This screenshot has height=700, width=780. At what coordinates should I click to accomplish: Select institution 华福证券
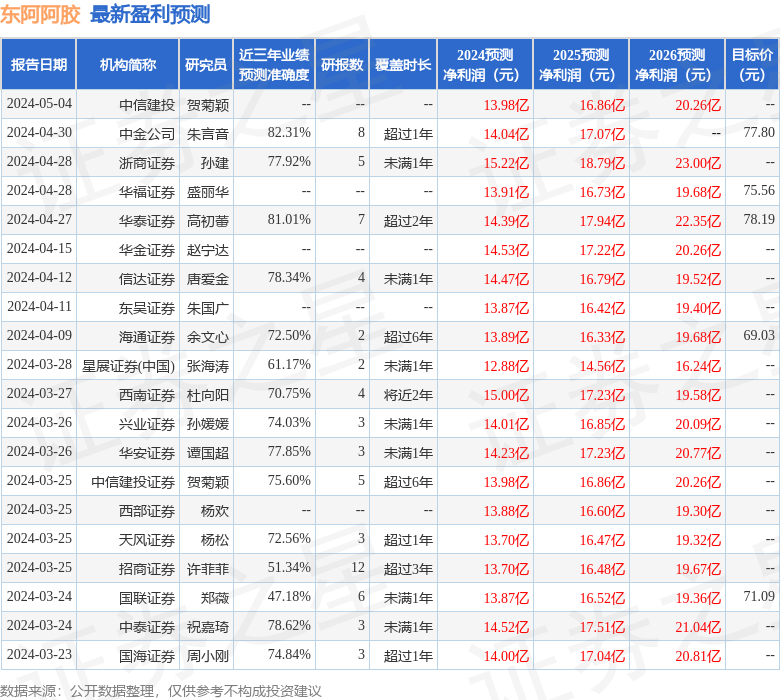point(147,192)
